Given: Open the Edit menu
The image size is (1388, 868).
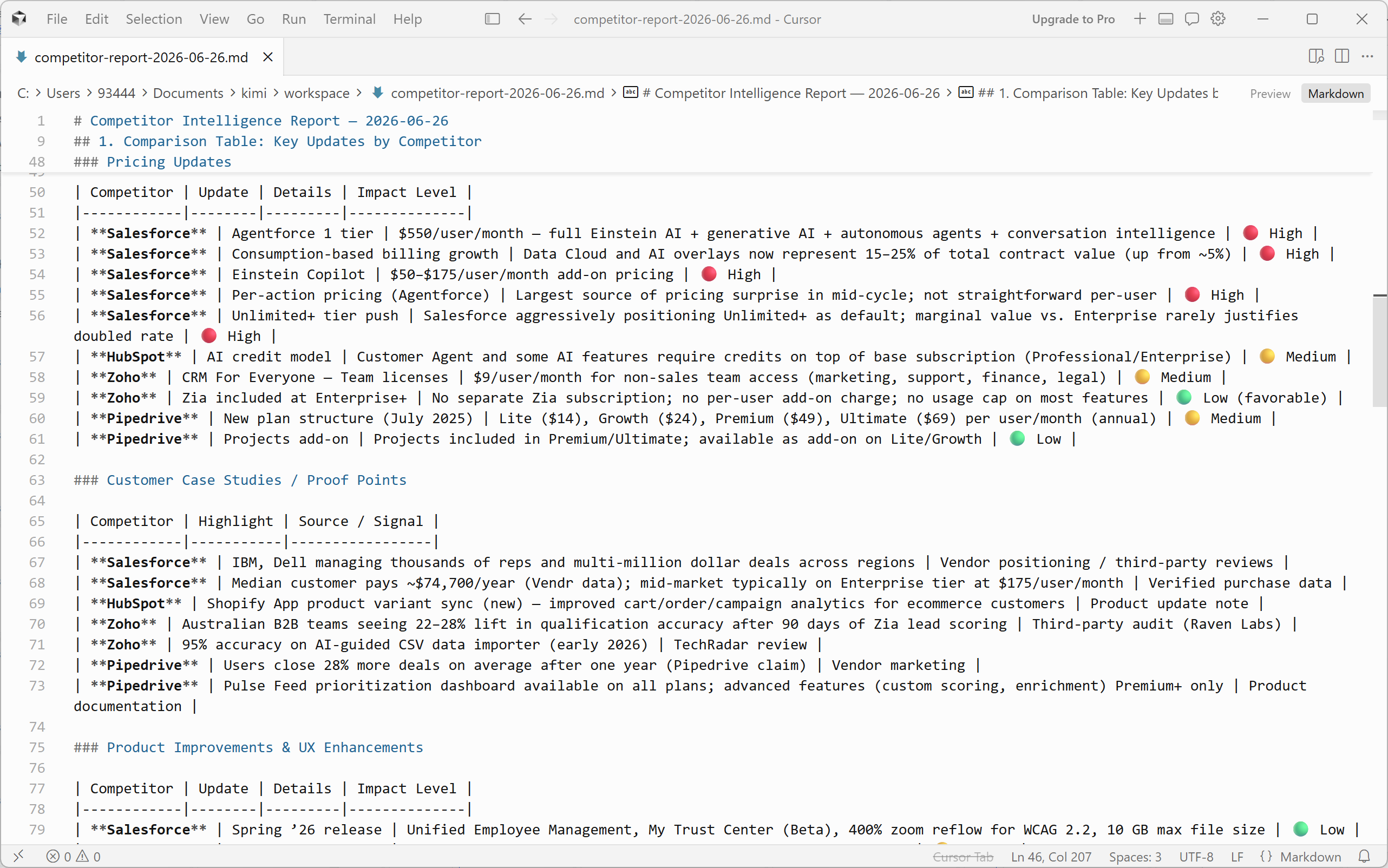Looking at the screenshot, I should [x=96, y=19].
